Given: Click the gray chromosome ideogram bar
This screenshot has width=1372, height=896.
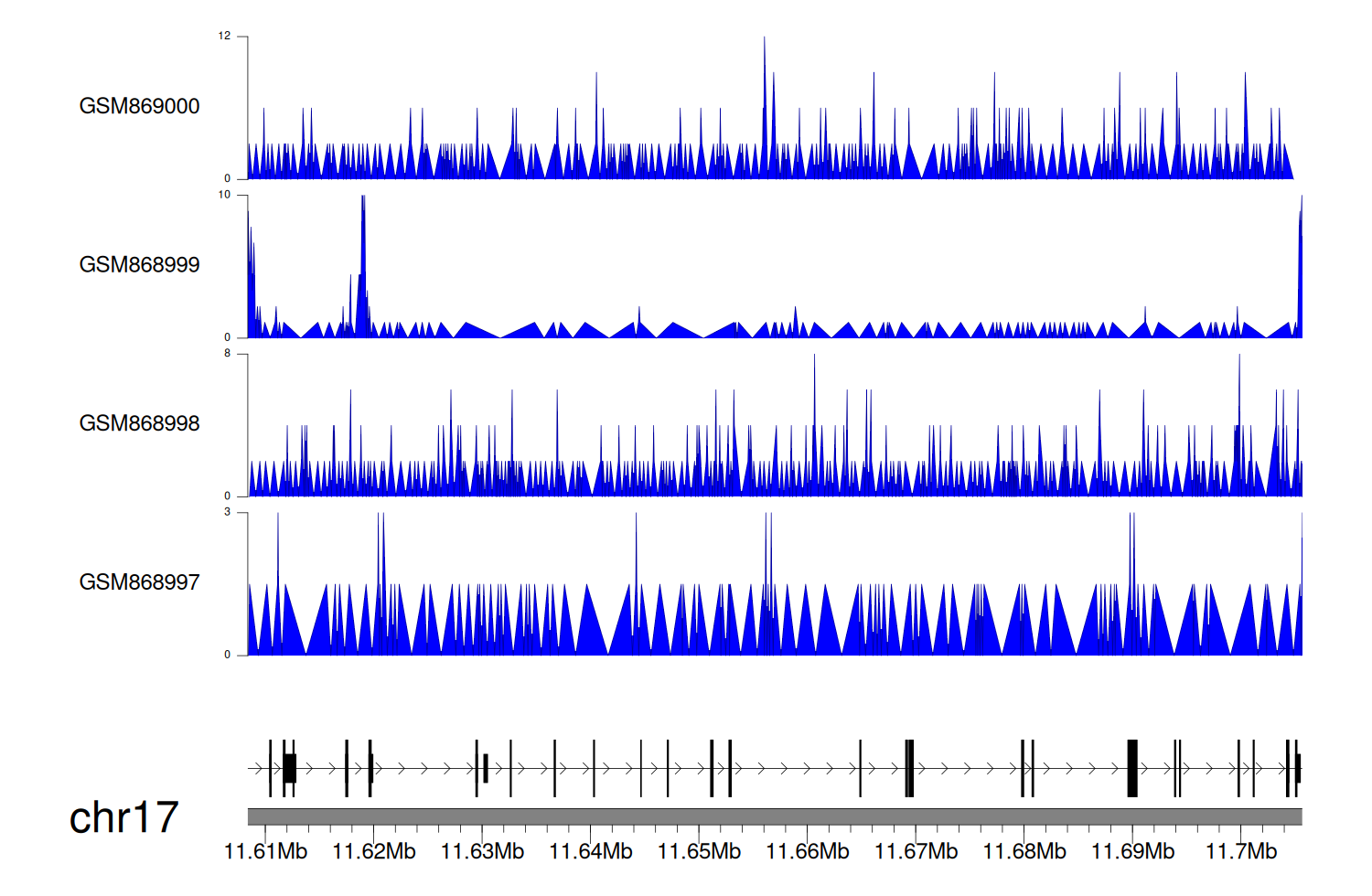Looking at the screenshot, I should 774,816.
